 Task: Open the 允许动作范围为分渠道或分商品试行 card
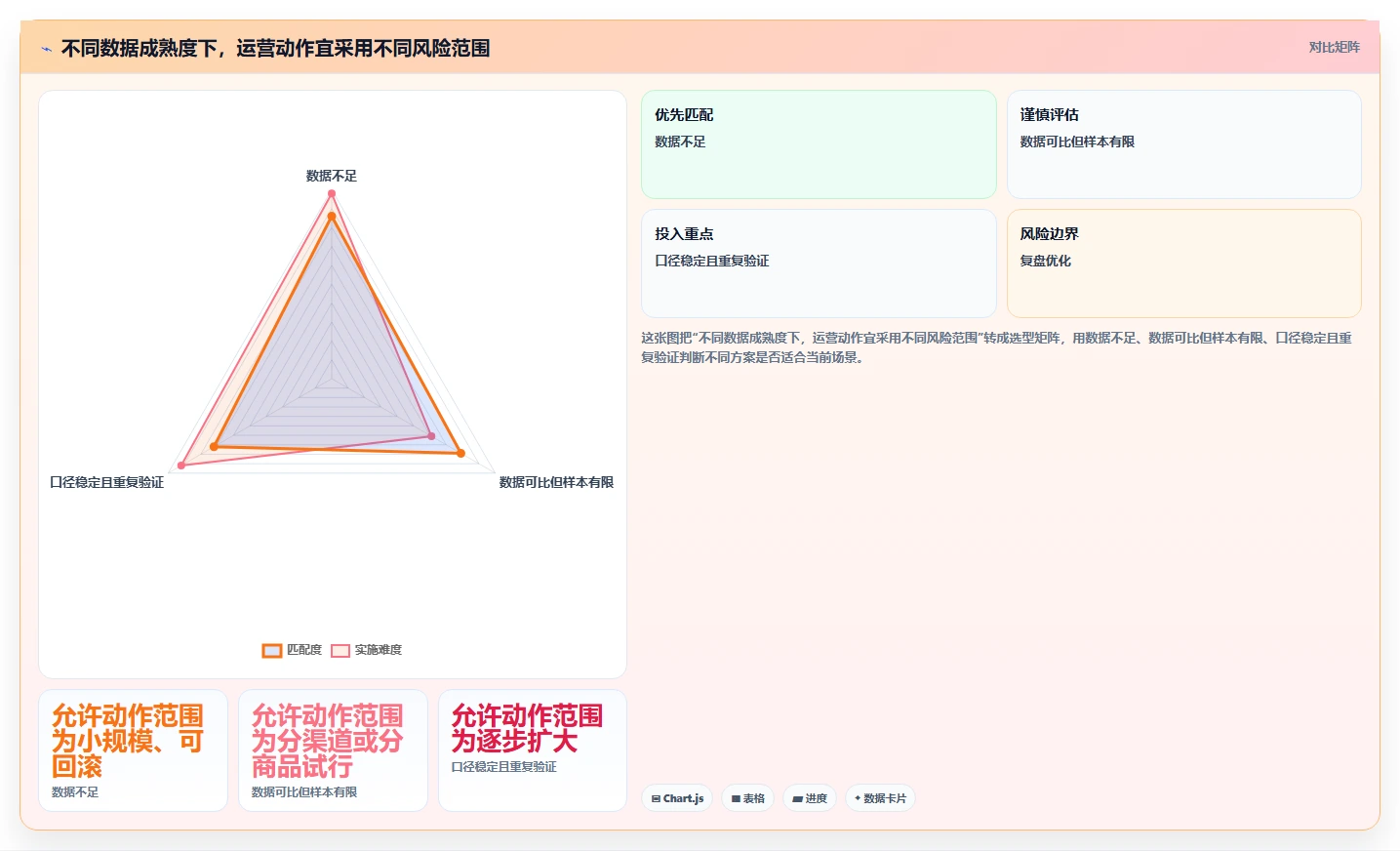(333, 750)
